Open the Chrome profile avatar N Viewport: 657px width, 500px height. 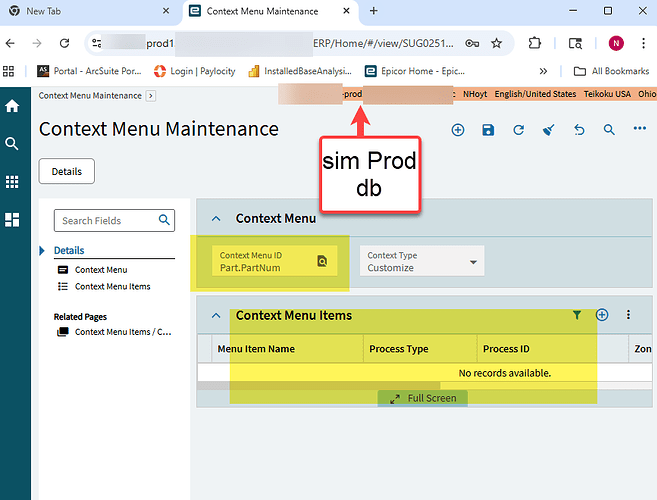coord(616,43)
